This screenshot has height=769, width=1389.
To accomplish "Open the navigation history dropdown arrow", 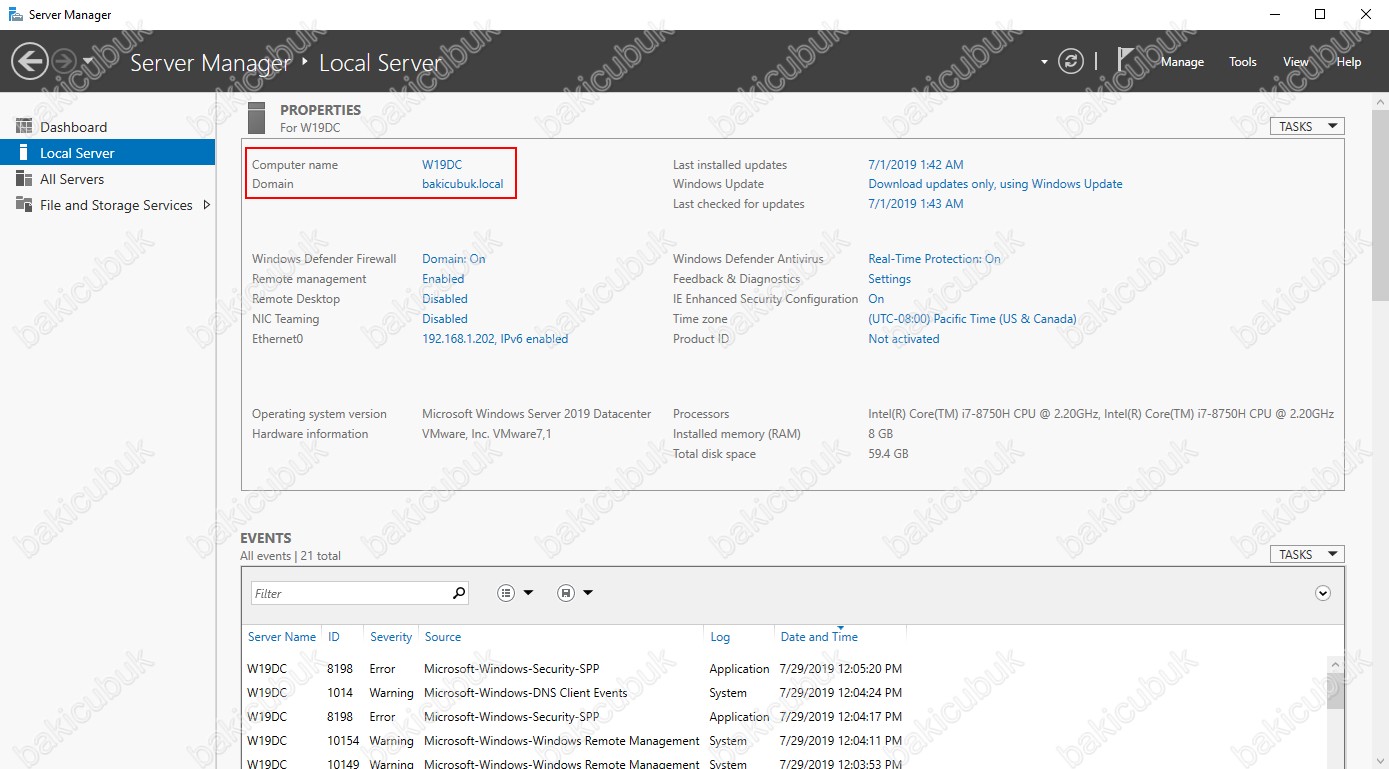I will click(88, 62).
